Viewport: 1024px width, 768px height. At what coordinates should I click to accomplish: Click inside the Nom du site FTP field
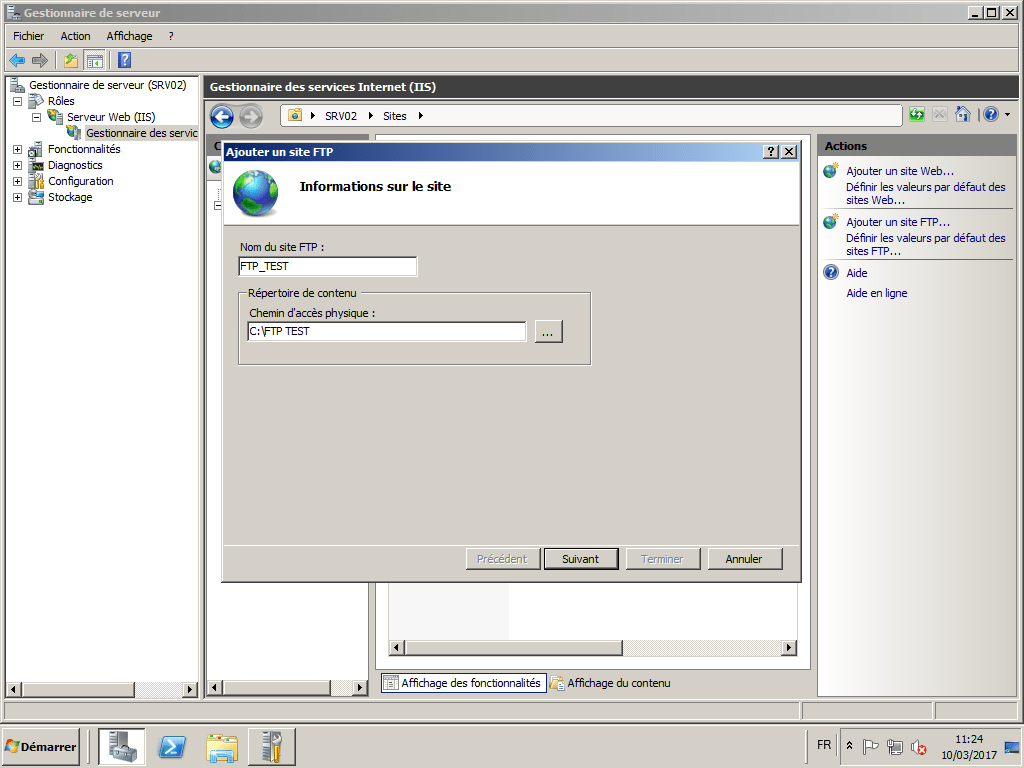click(325, 266)
